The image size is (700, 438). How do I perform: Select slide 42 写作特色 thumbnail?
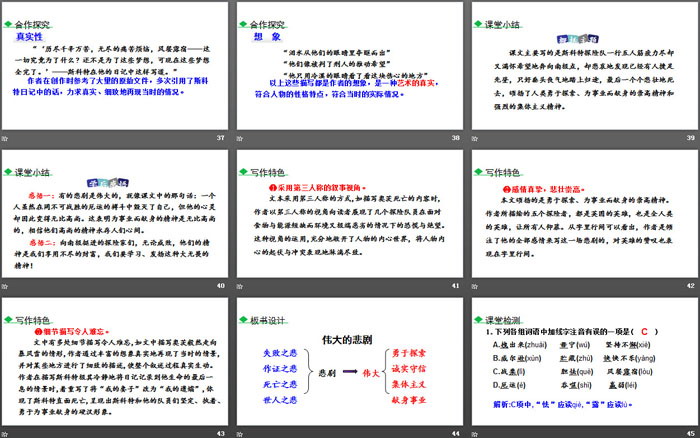582,221
